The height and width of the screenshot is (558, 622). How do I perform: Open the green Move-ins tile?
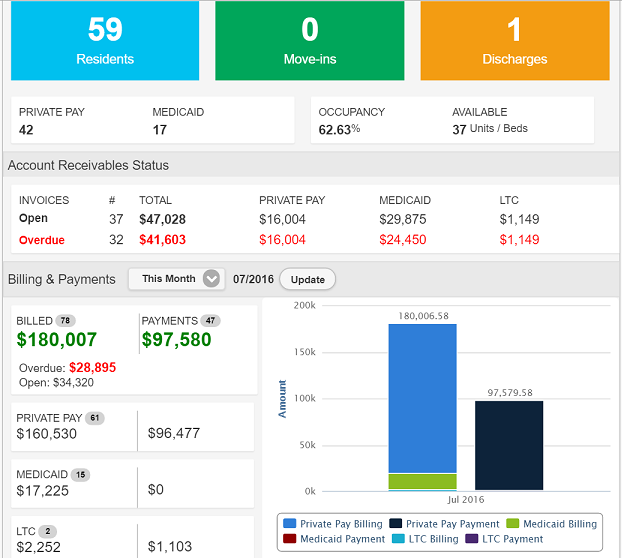[310, 41]
